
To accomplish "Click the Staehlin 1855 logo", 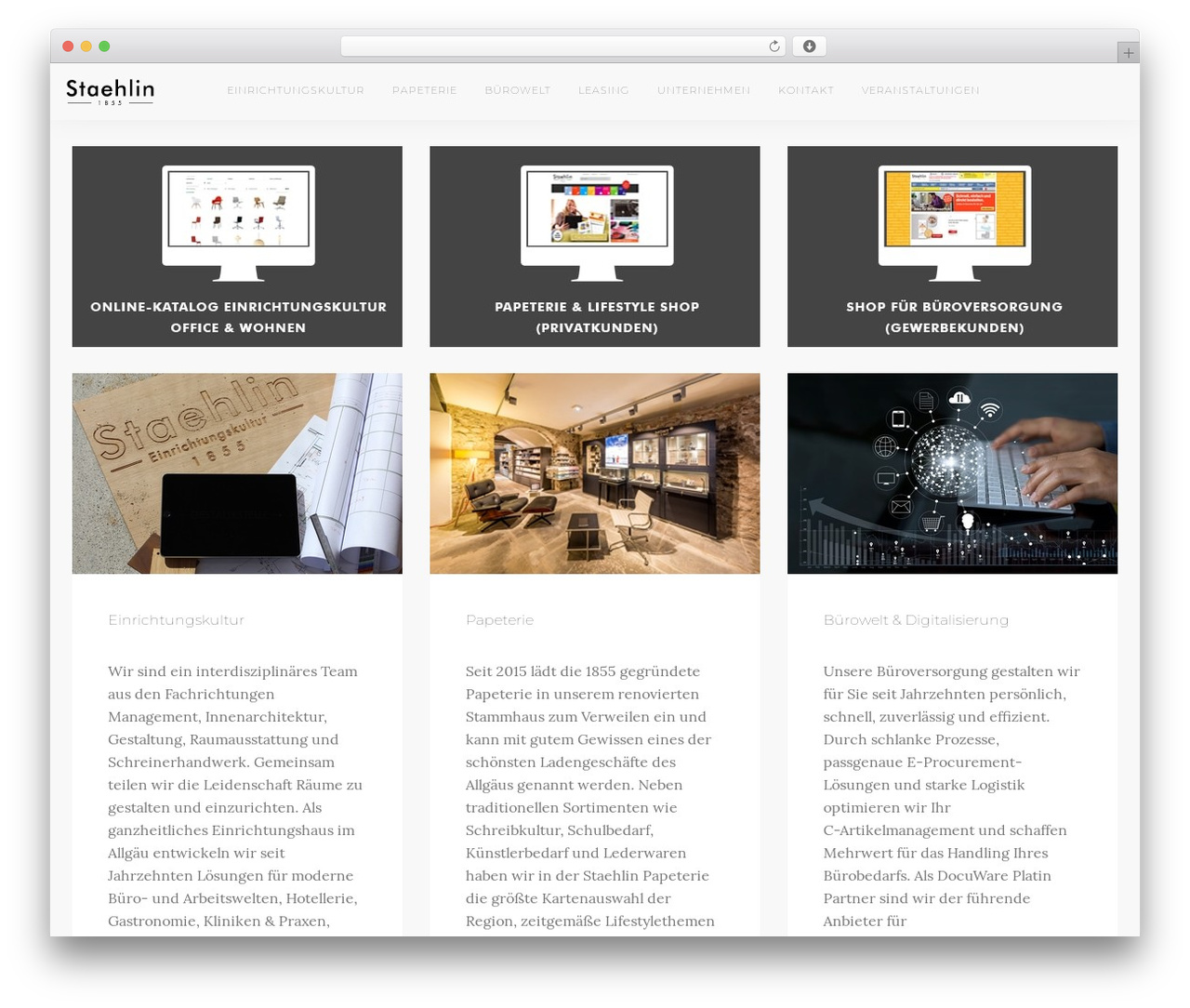I will (110, 91).
